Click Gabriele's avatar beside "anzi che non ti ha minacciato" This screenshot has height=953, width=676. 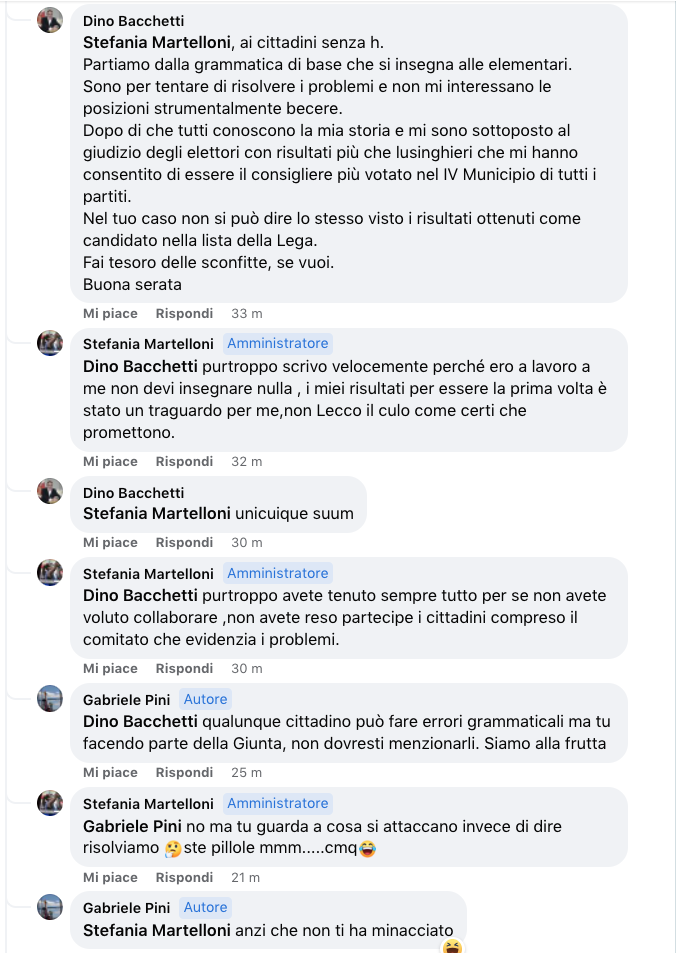point(50,907)
